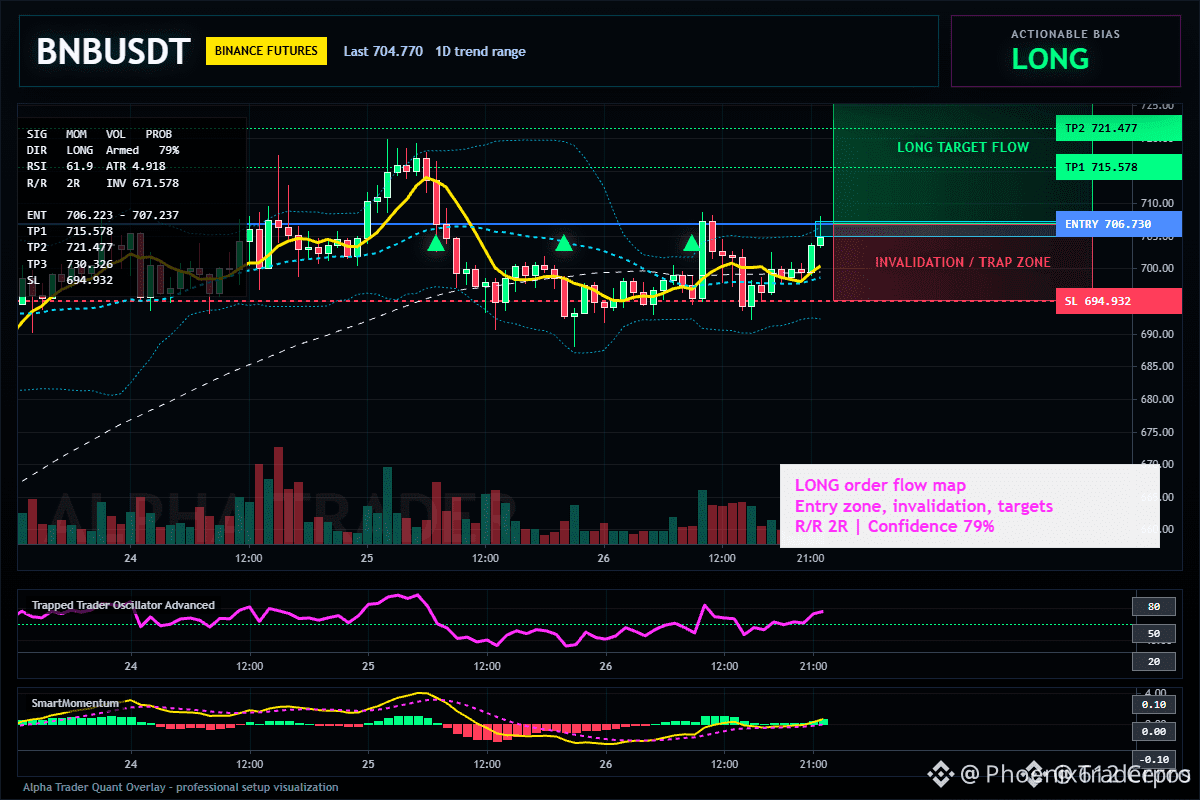Select the TP1 715.578 price tag on right axis
Viewport: 1200px width, 800px height.
pyautogui.click(x=1117, y=167)
